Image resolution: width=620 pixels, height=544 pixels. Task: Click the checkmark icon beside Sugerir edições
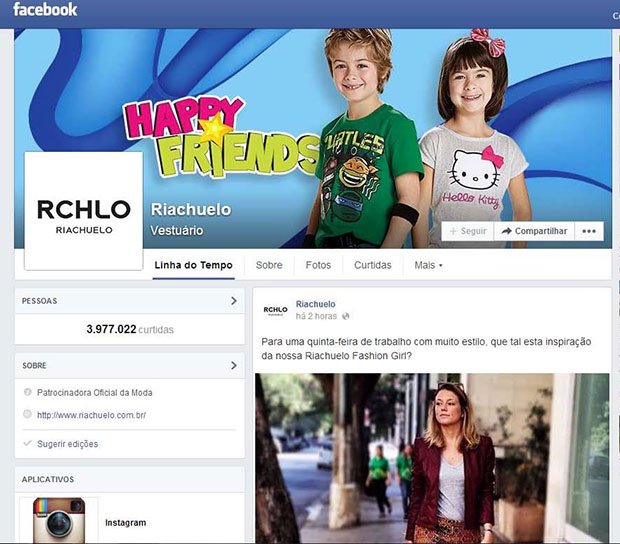pyautogui.click(x=27, y=443)
